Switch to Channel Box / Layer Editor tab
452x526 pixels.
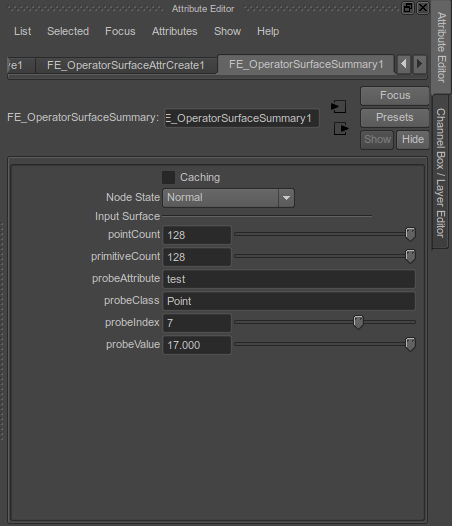click(441, 172)
